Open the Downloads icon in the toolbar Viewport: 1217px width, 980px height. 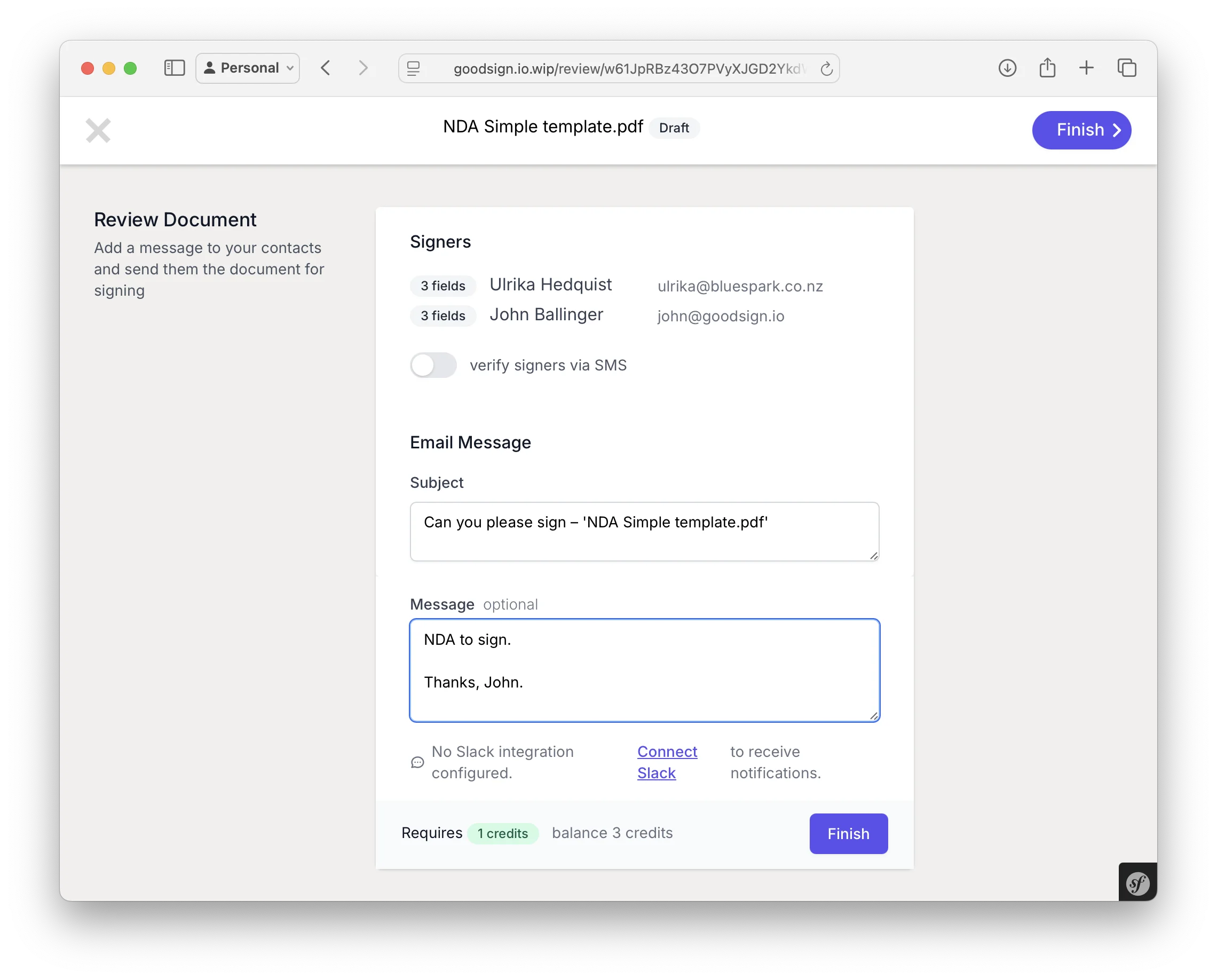click(1008, 68)
